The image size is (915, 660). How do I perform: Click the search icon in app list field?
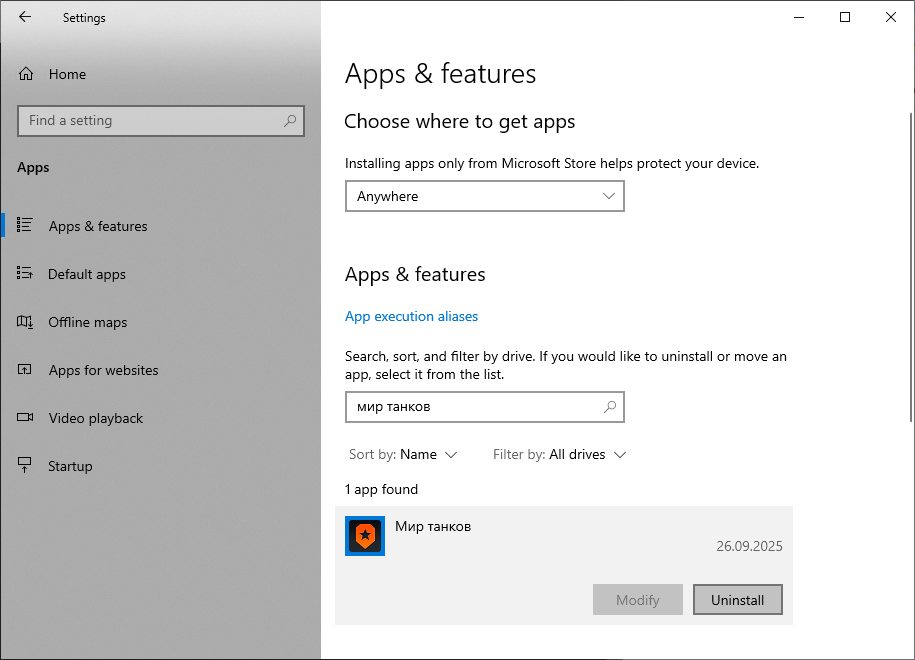coord(610,407)
